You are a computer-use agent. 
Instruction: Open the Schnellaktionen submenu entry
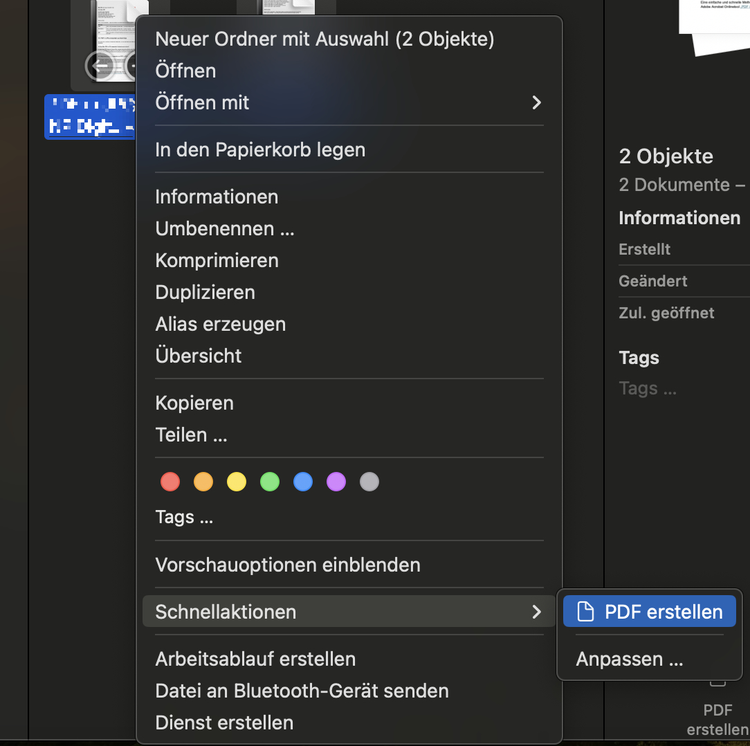[349, 612]
